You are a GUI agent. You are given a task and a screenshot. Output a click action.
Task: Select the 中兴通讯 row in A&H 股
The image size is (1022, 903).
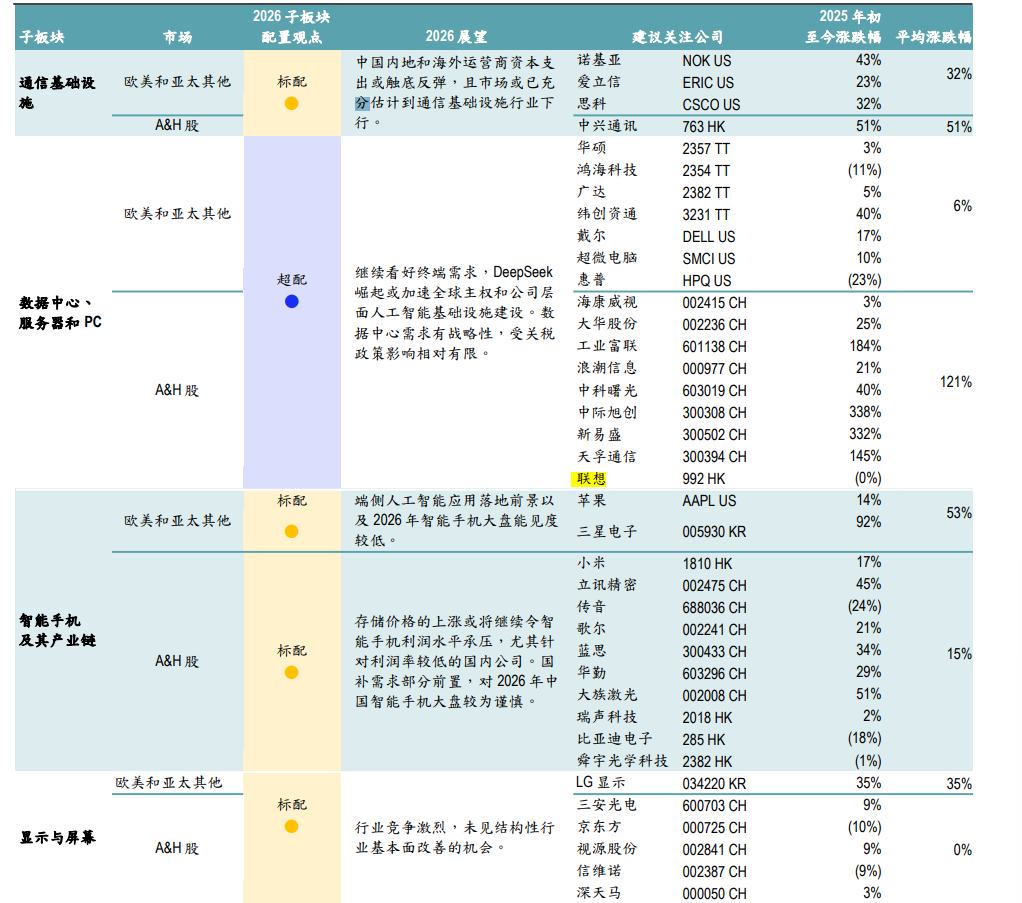click(600, 125)
